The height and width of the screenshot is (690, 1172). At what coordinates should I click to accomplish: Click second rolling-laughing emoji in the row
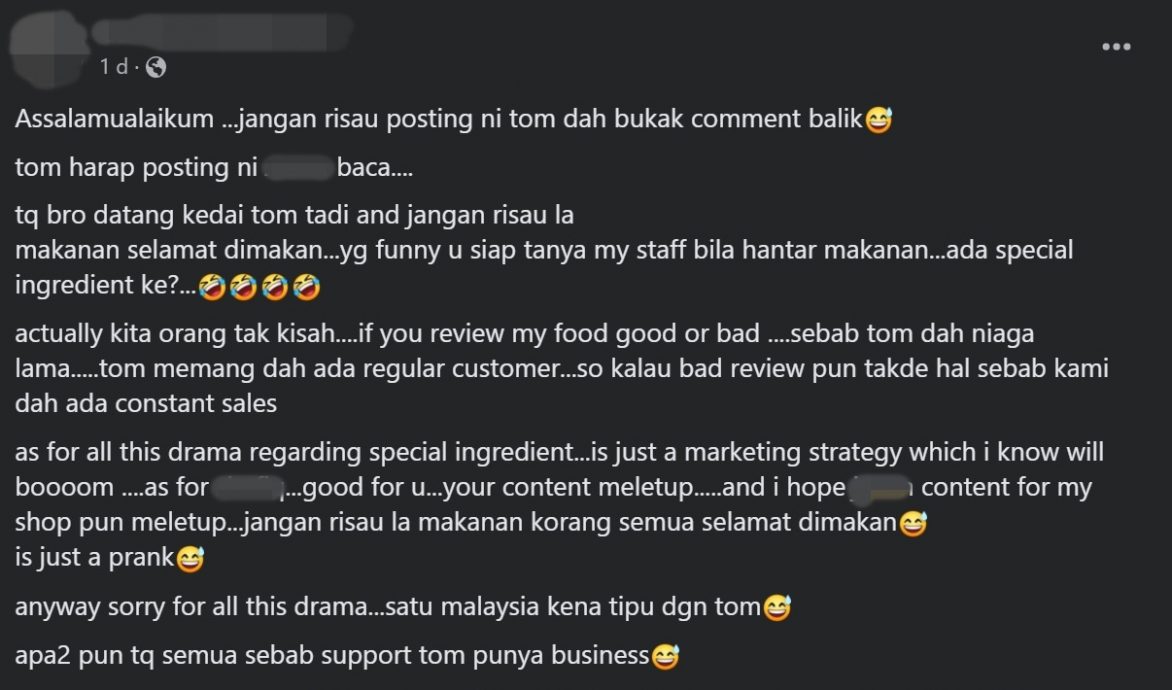tap(244, 286)
